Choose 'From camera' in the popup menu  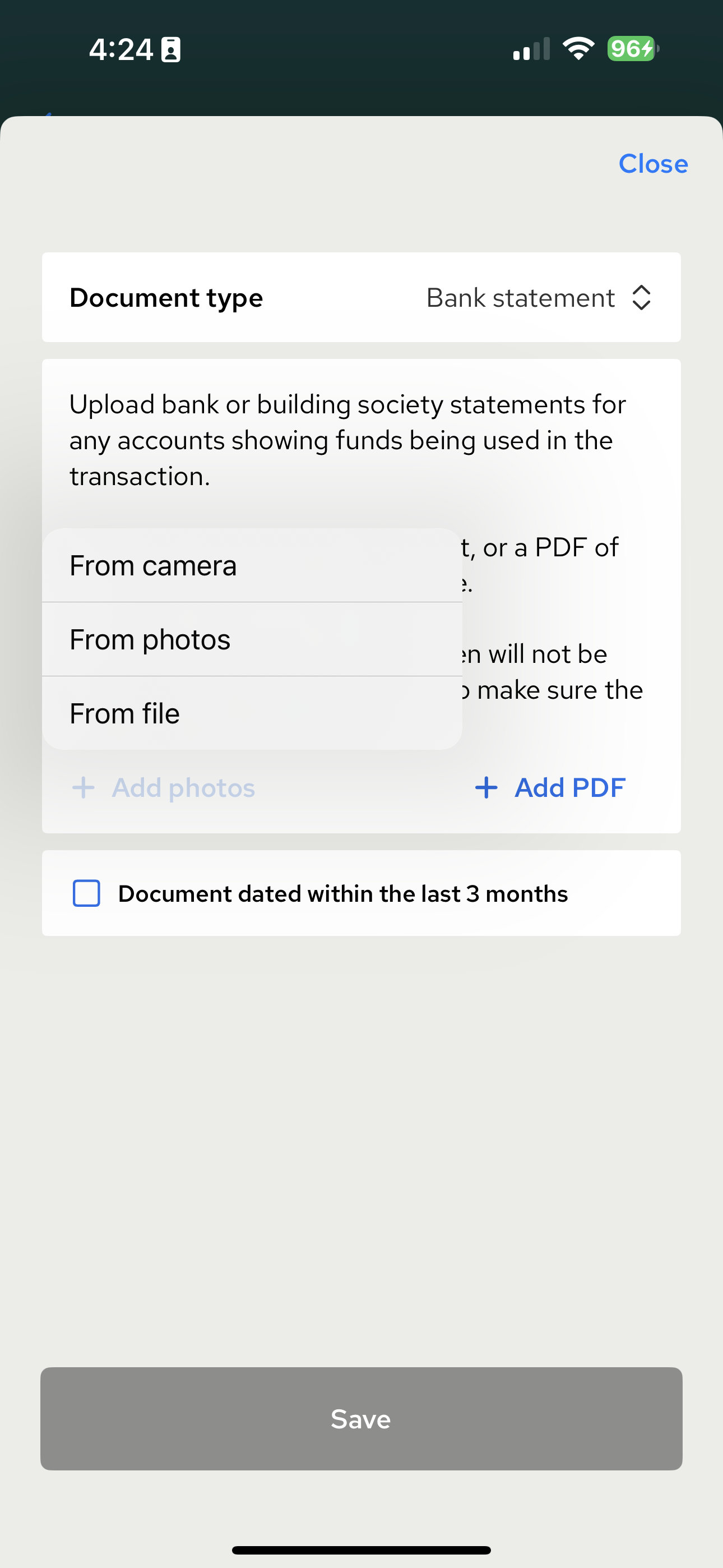coord(154,565)
